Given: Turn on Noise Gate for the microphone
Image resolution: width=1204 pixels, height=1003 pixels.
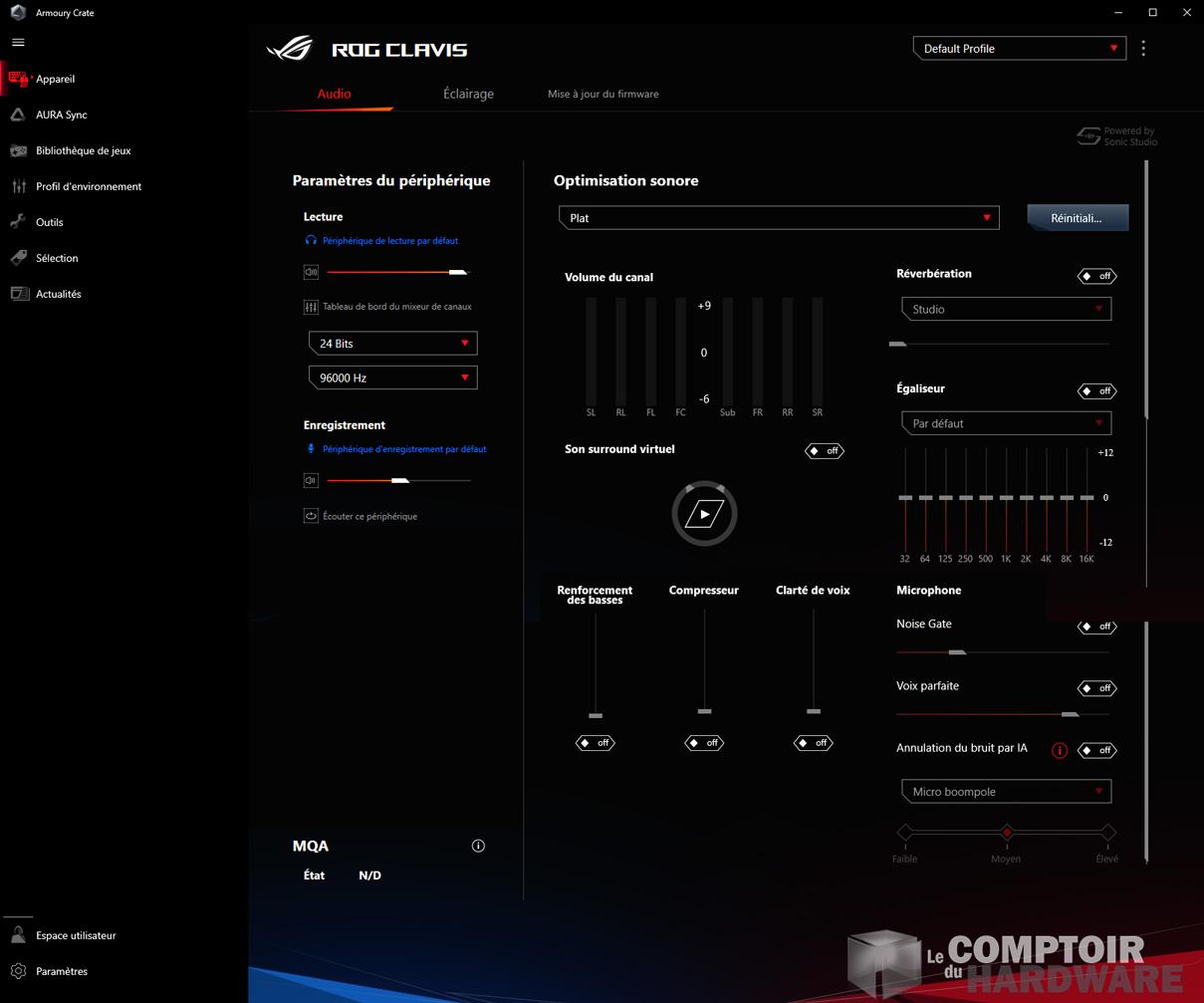Looking at the screenshot, I should click(1096, 627).
